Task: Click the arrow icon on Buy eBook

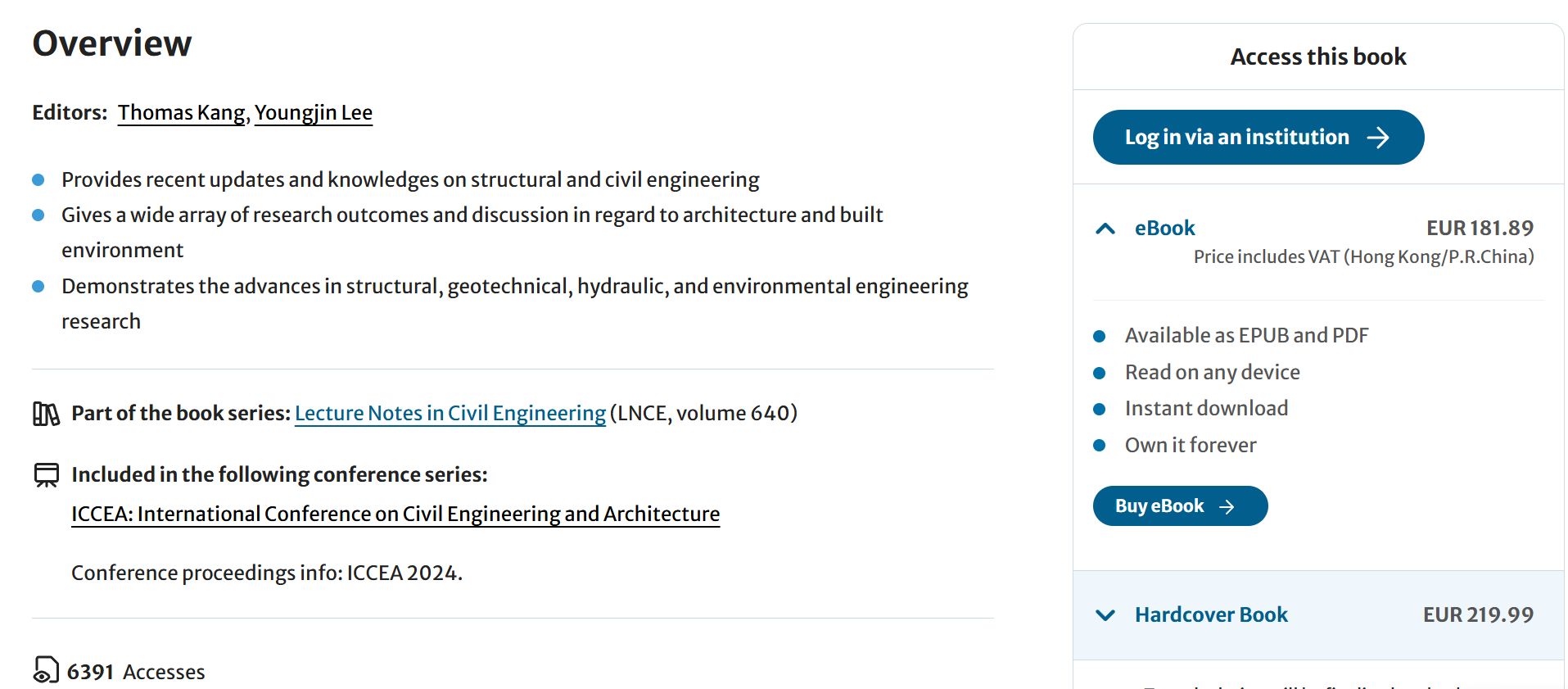Action: tap(1227, 507)
